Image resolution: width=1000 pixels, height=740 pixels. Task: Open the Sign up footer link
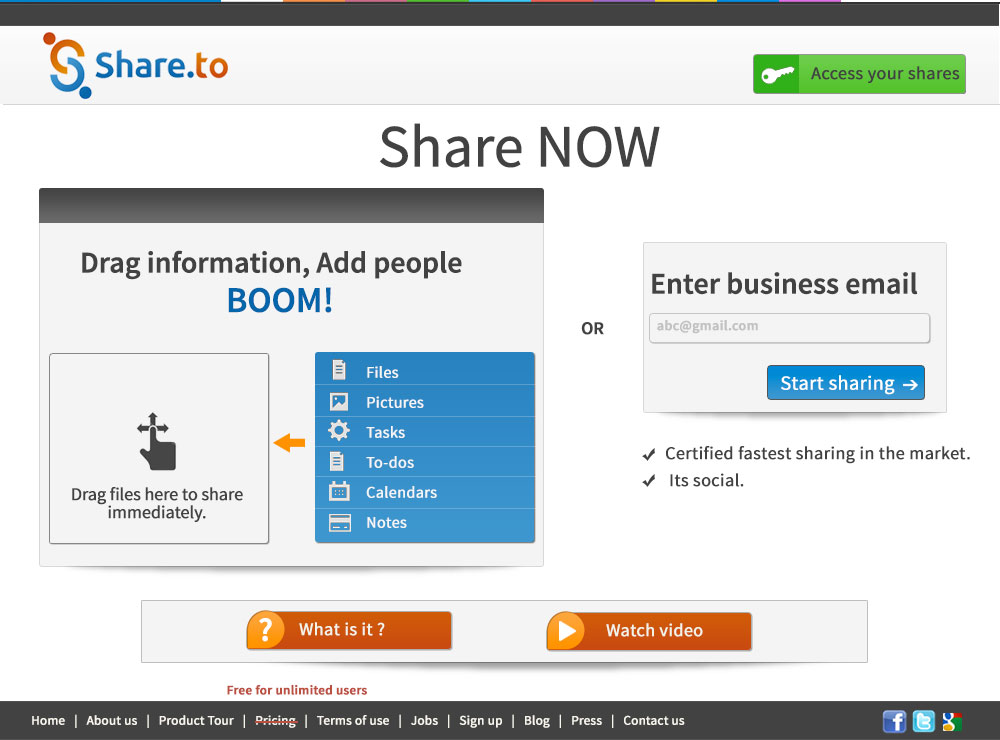pos(480,721)
